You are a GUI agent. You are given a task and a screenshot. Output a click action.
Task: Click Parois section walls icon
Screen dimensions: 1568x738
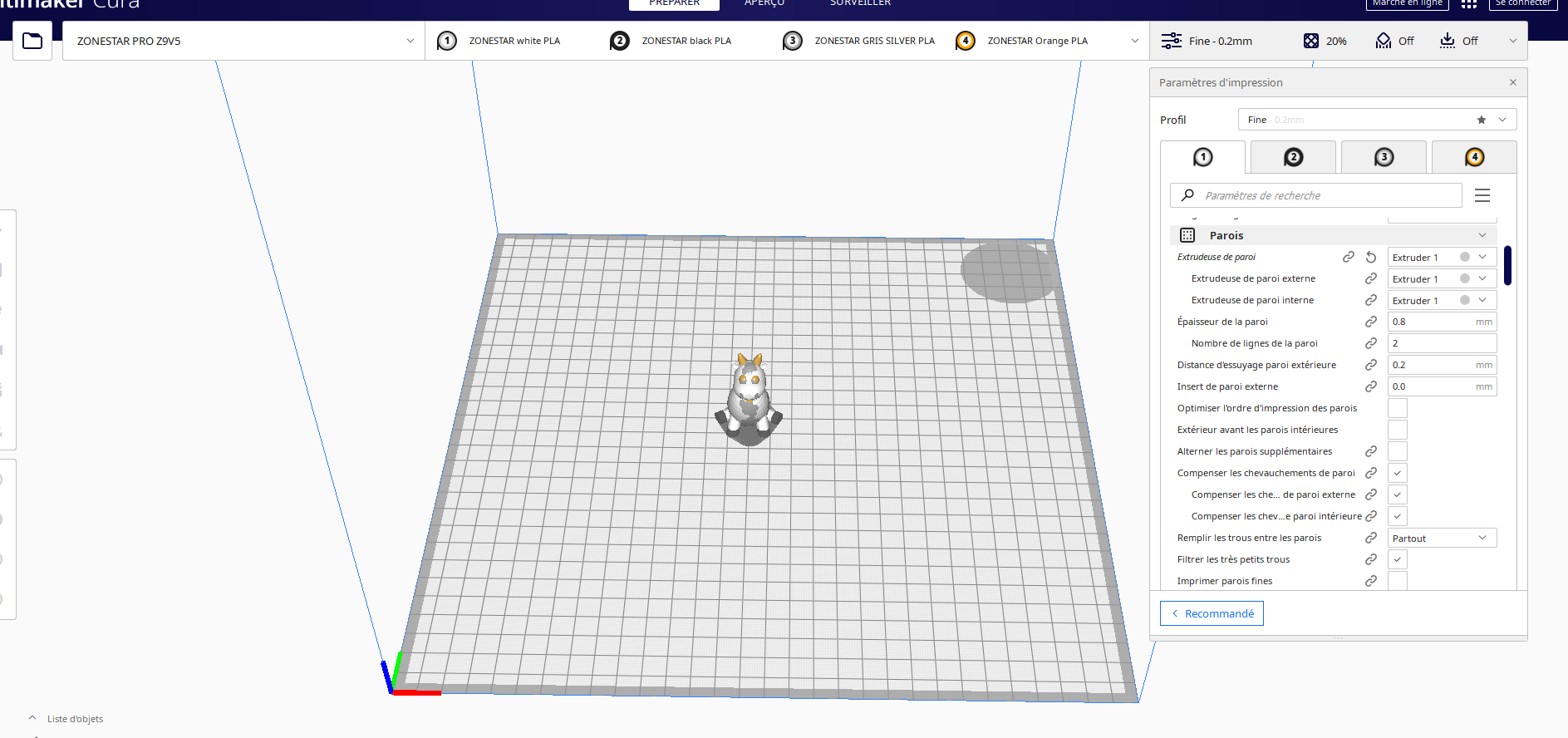point(1187,235)
